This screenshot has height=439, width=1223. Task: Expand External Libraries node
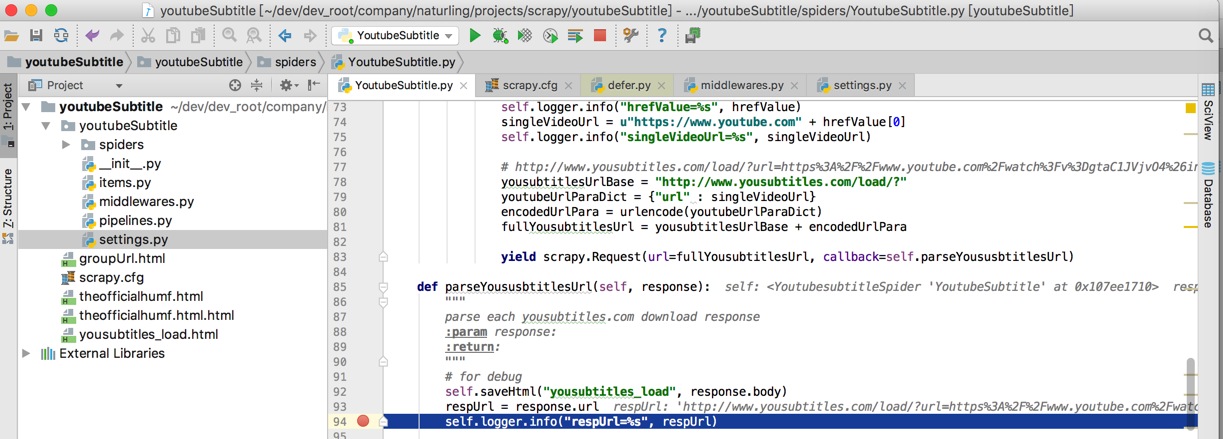(26, 354)
